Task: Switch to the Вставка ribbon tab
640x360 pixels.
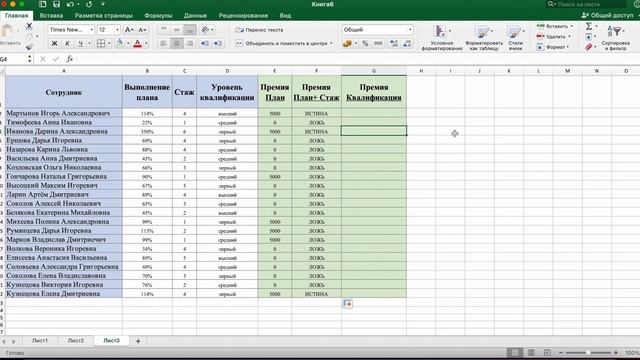Action: (x=51, y=16)
